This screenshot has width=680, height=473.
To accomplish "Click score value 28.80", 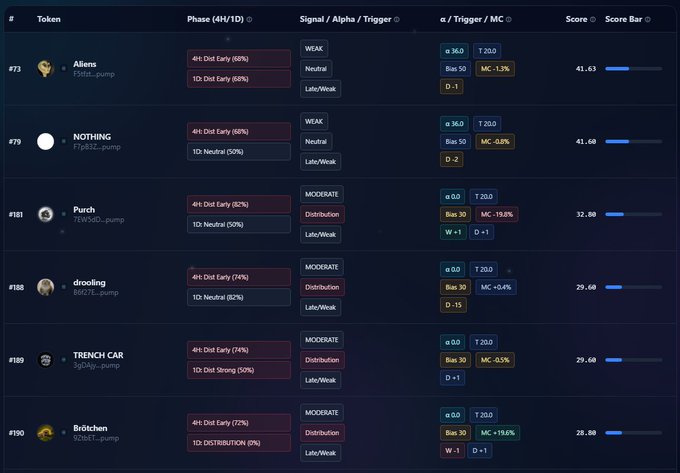I will tap(586, 433).
